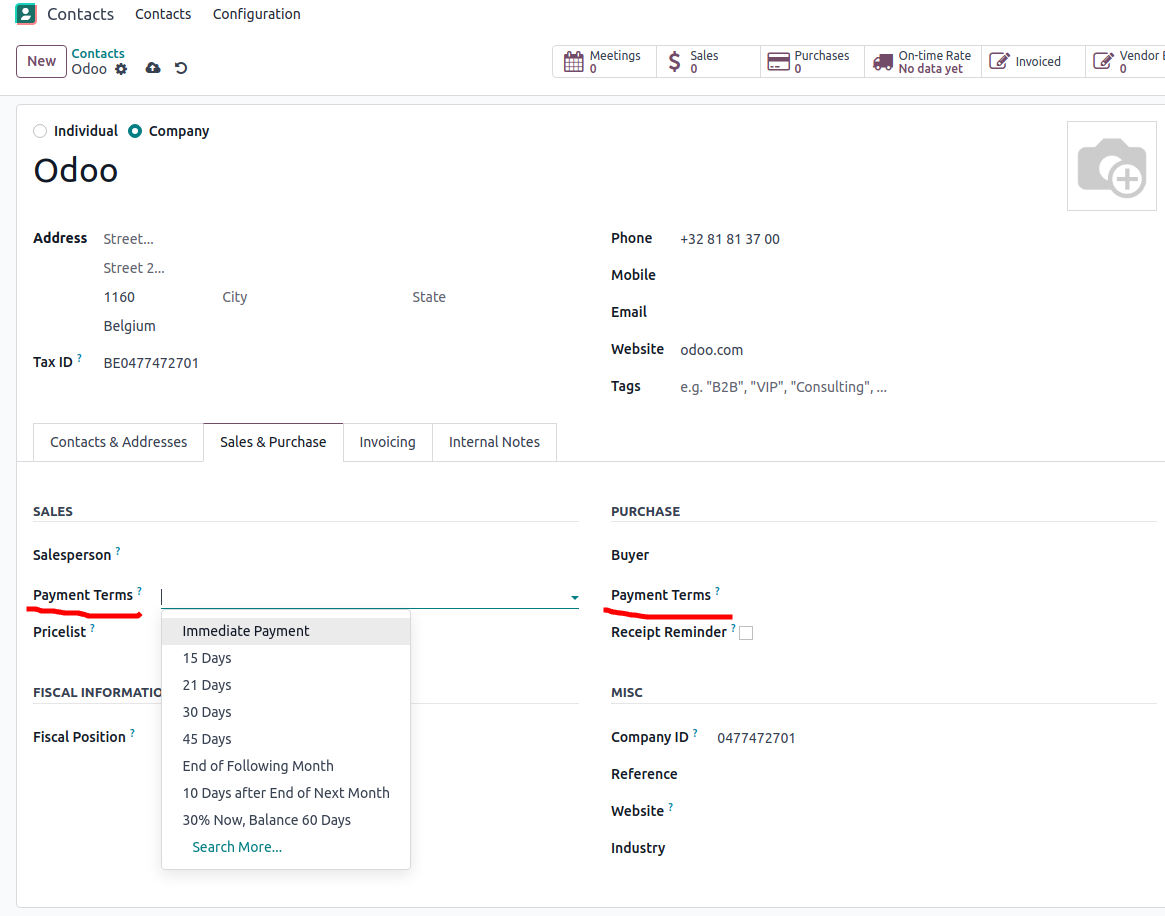
Task: Choose Immediate Payment from dropdown
Action: pyautogui.click(x=285, y=631)
